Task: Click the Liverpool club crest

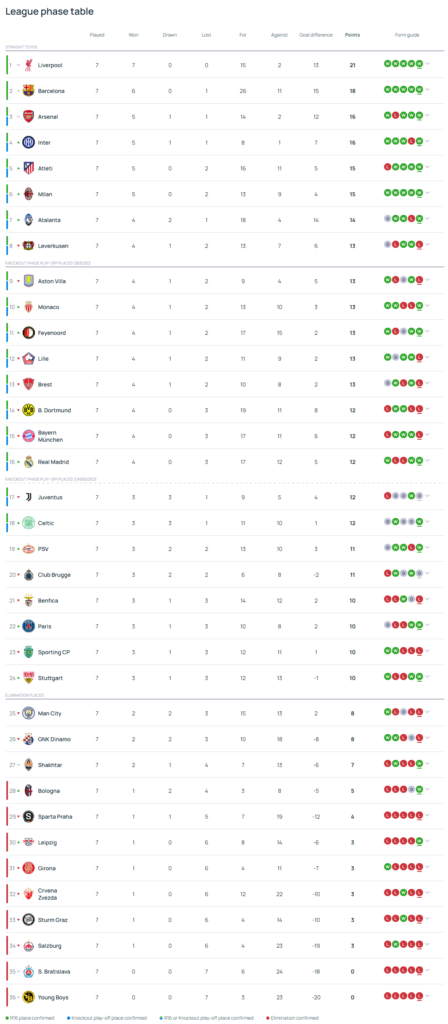Action: pos(28,65)
